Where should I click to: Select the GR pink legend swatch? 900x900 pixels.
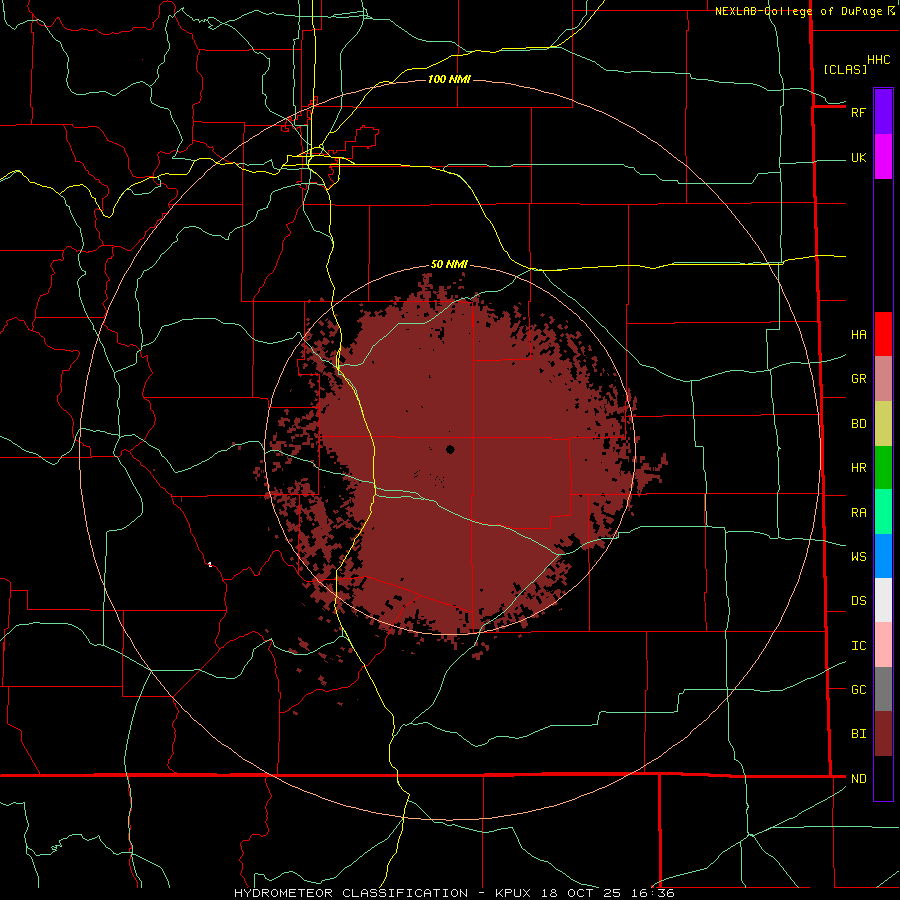[883, 379]
